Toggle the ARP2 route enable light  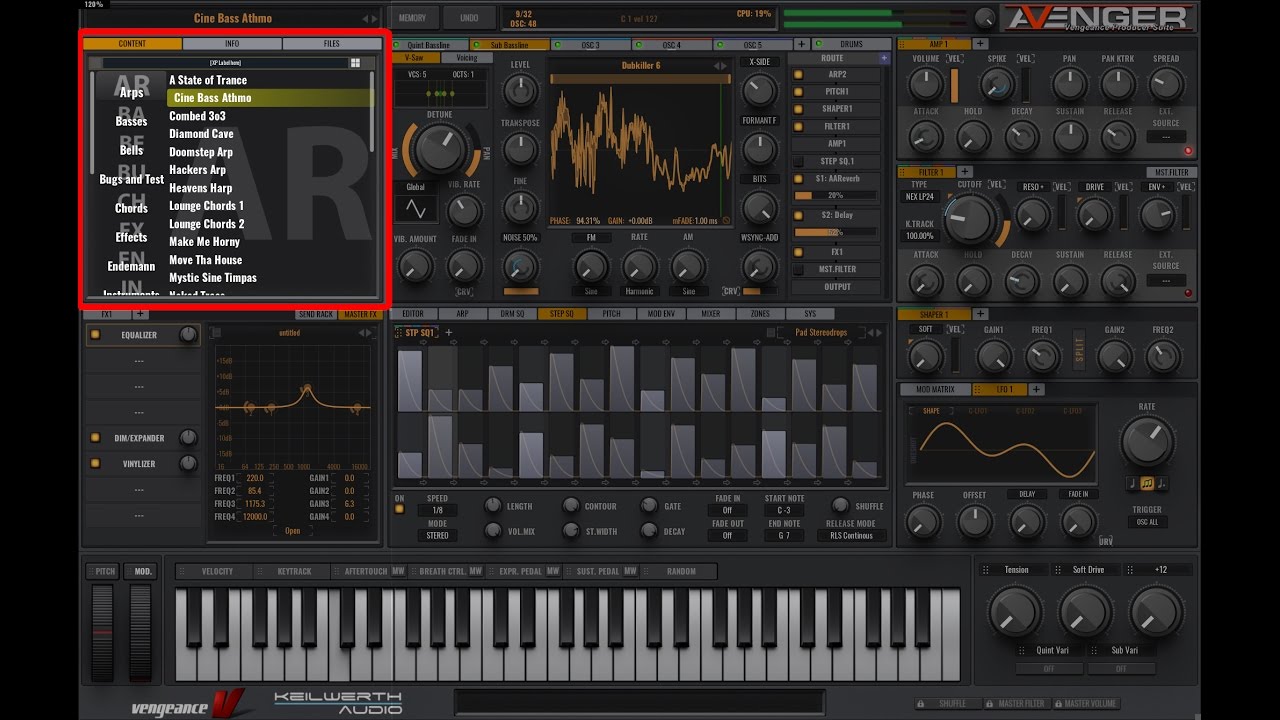pyautogui.click(x=797, y=74)
